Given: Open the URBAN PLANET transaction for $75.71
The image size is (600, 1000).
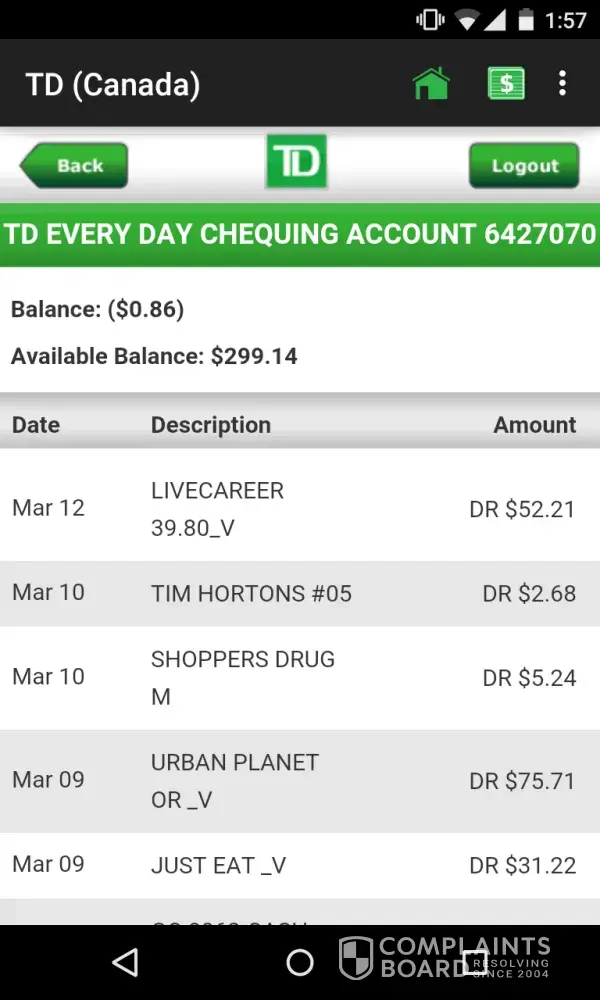Looking at the screenshot, I should point(300,780).
